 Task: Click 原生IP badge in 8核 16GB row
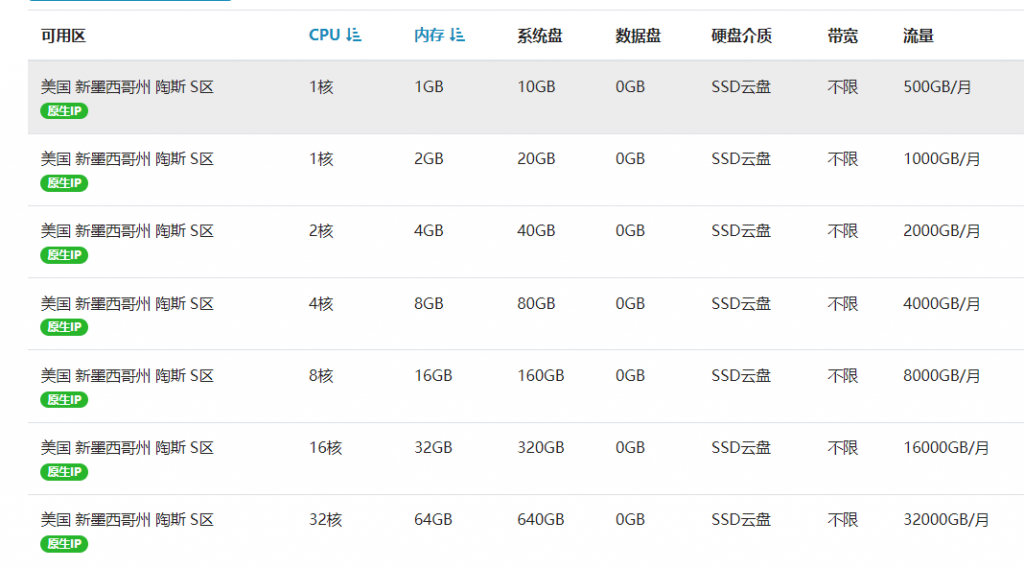coord(64,399)
